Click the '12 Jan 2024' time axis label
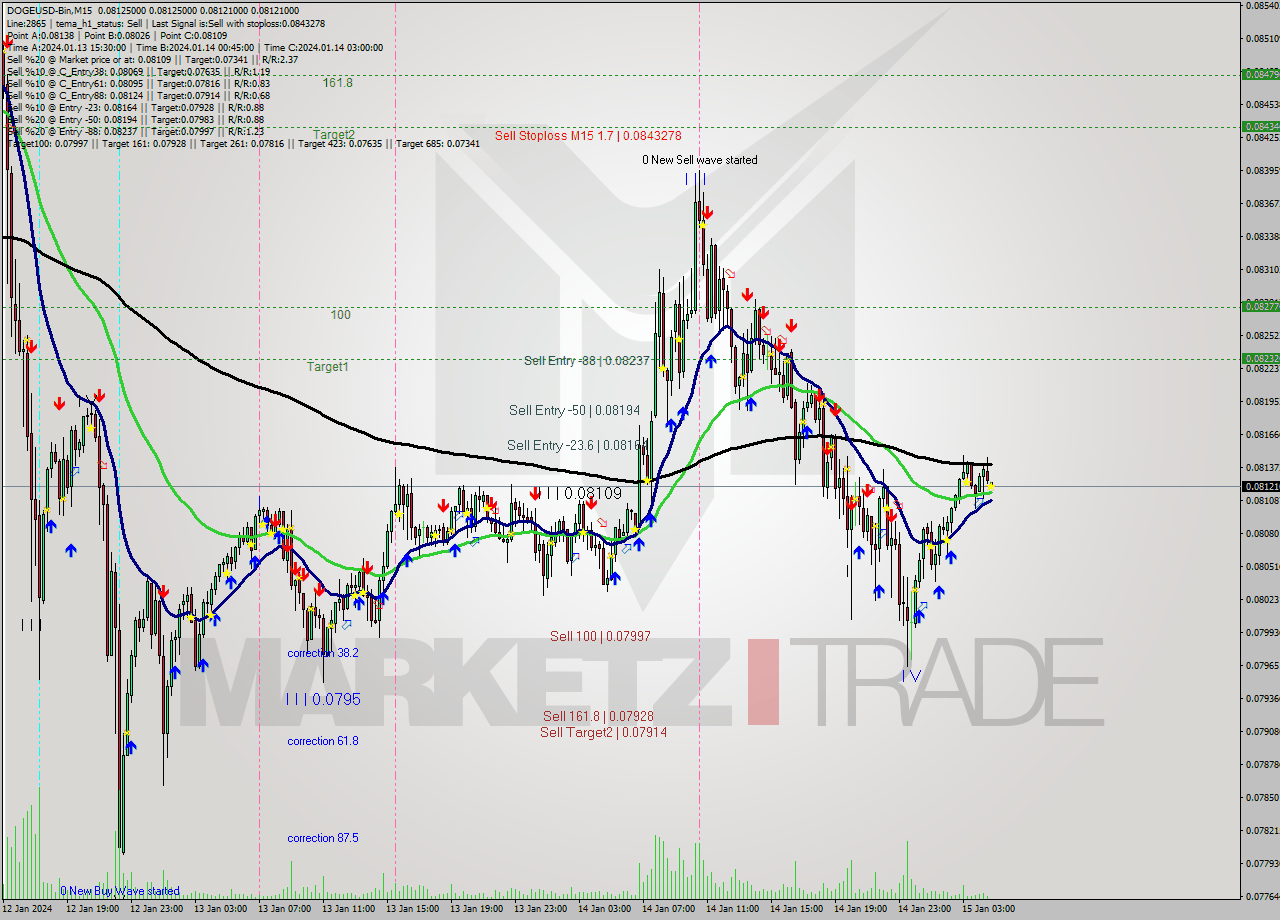Image resolution: width=1280 pixels, height=920 pixels. [x=26, y=909]
